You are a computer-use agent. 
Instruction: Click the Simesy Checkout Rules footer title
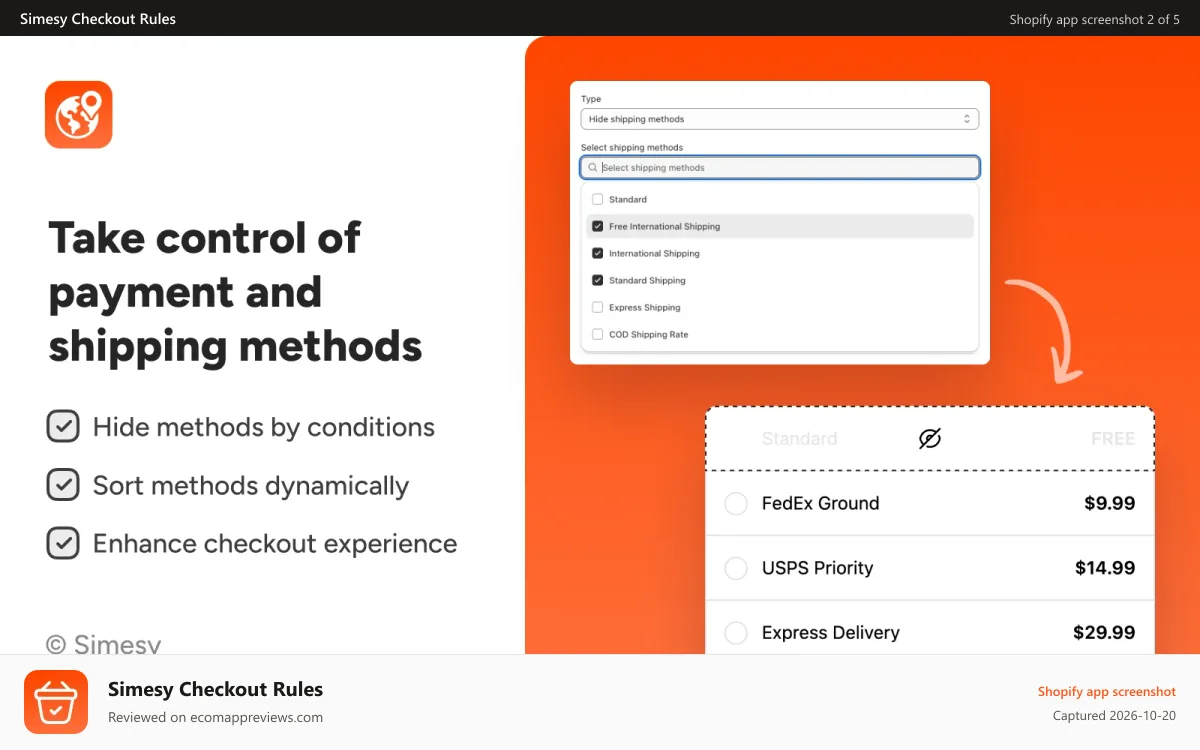click(215, 689)
